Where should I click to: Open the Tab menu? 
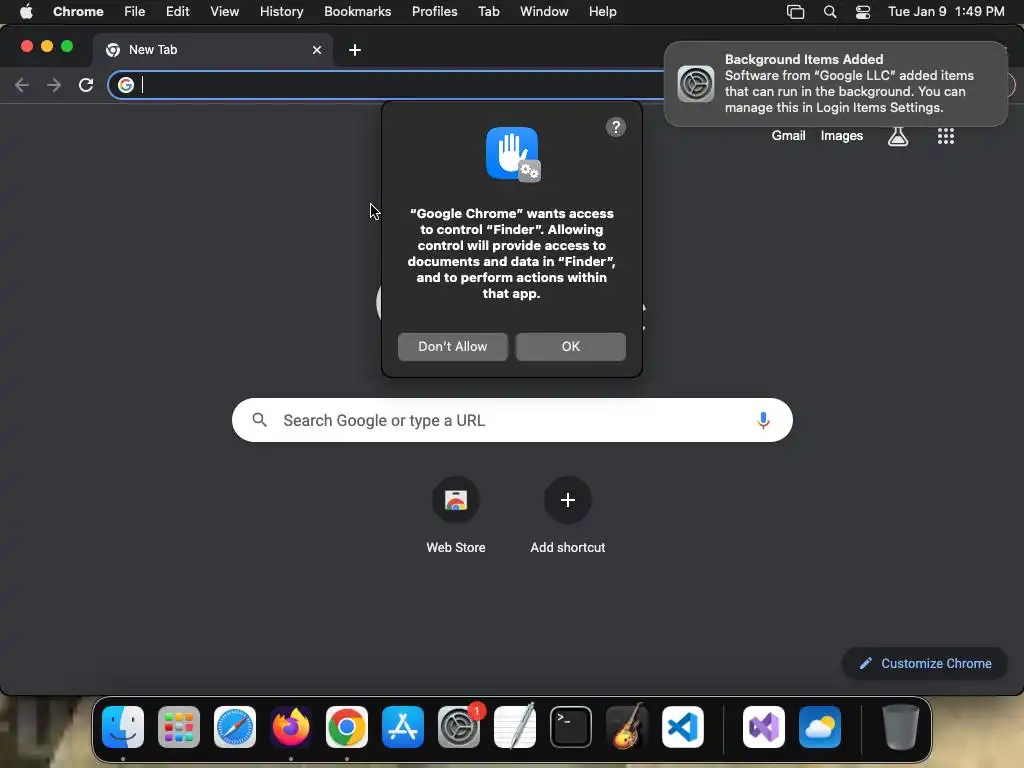click(x=489, y=12)
